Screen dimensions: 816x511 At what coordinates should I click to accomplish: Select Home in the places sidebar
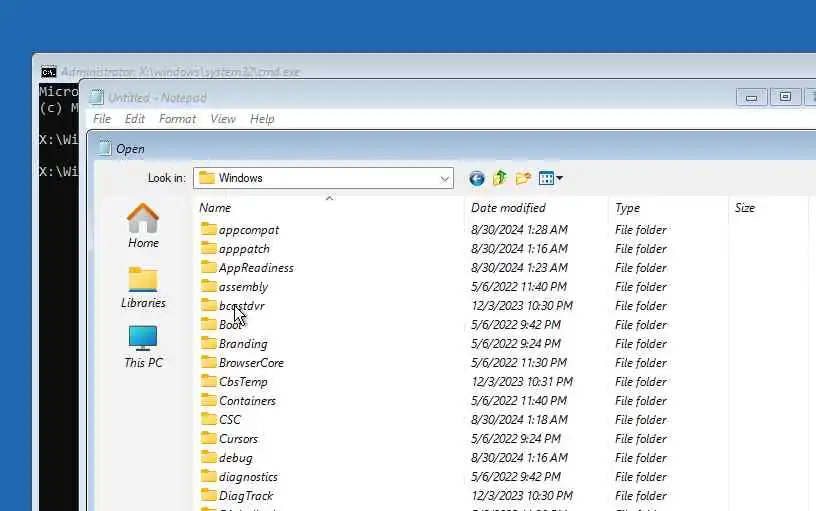[x=143, y=226]
